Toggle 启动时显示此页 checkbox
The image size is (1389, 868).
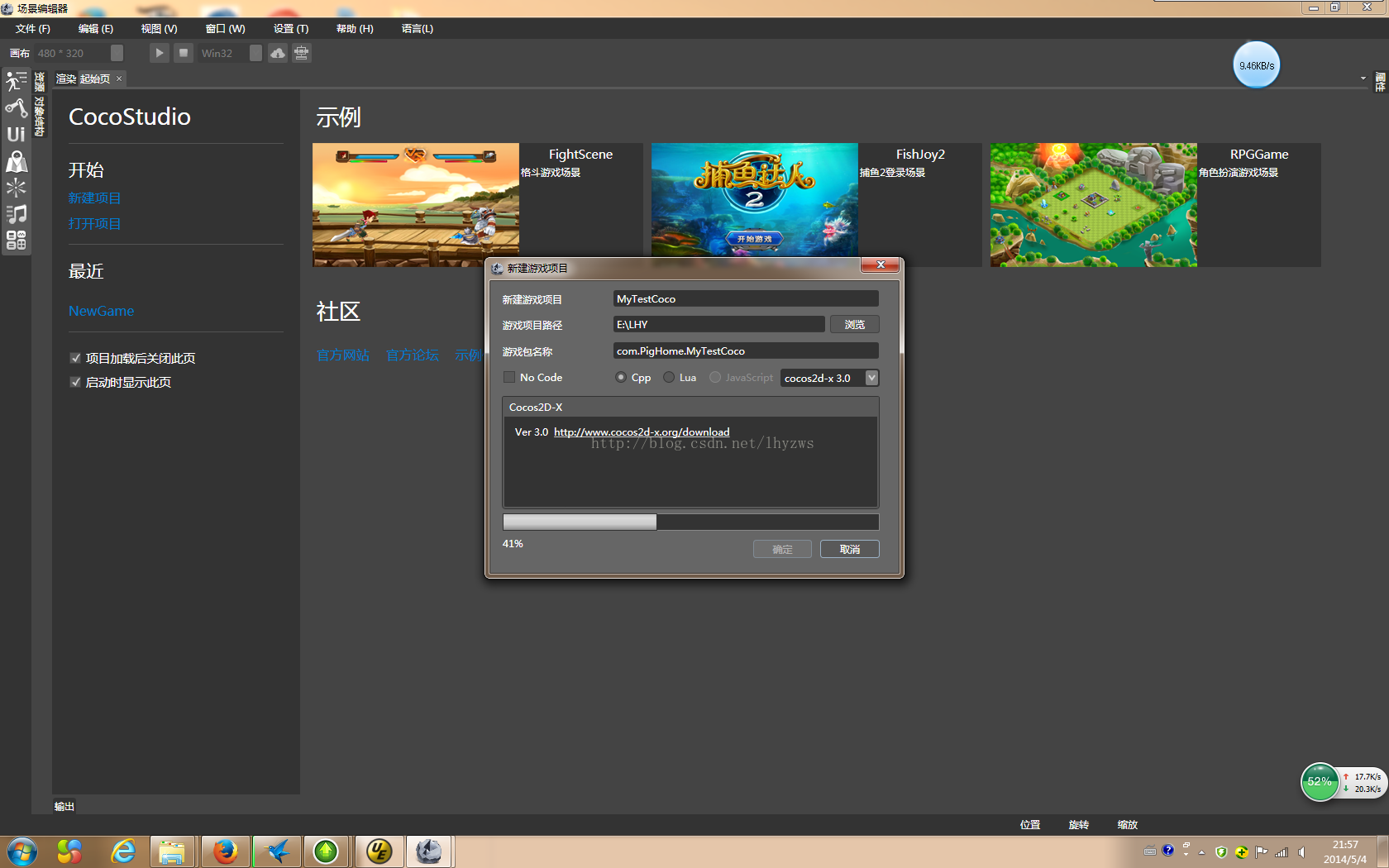coord(75,382)
